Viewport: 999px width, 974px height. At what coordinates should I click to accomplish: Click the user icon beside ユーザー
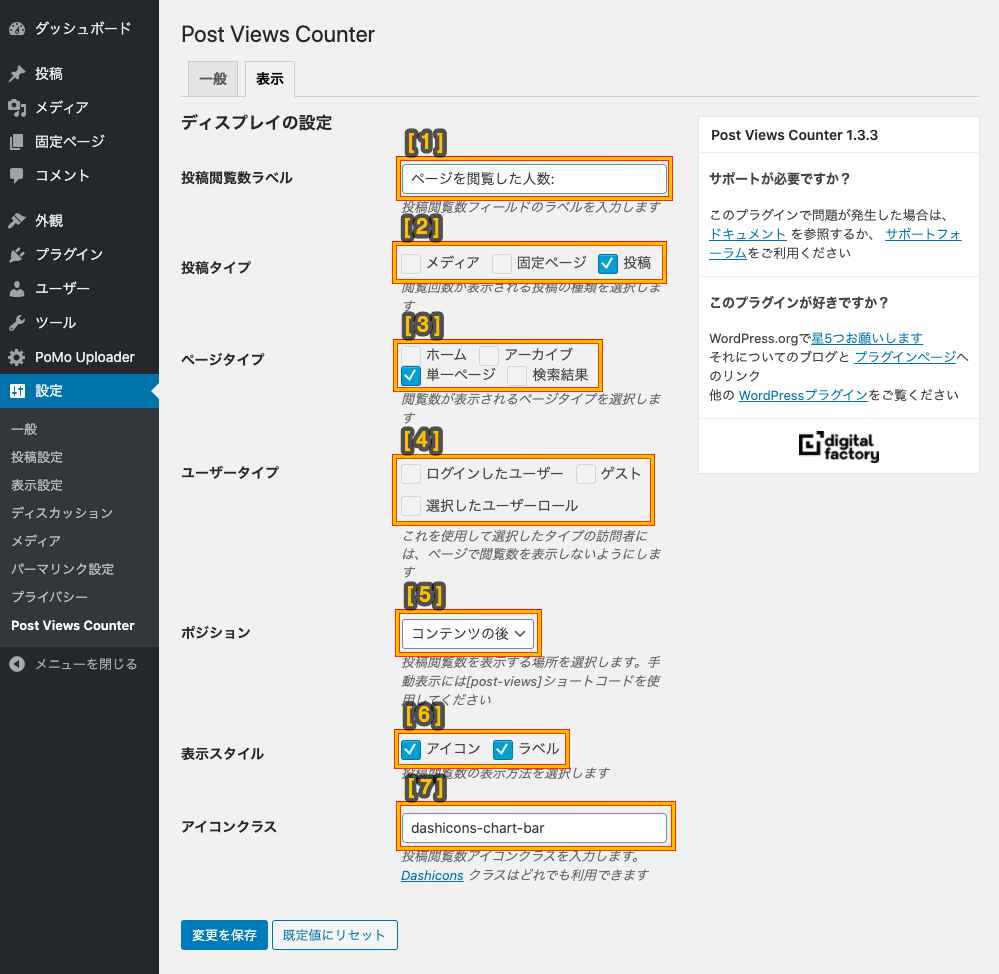pos(17,289)
